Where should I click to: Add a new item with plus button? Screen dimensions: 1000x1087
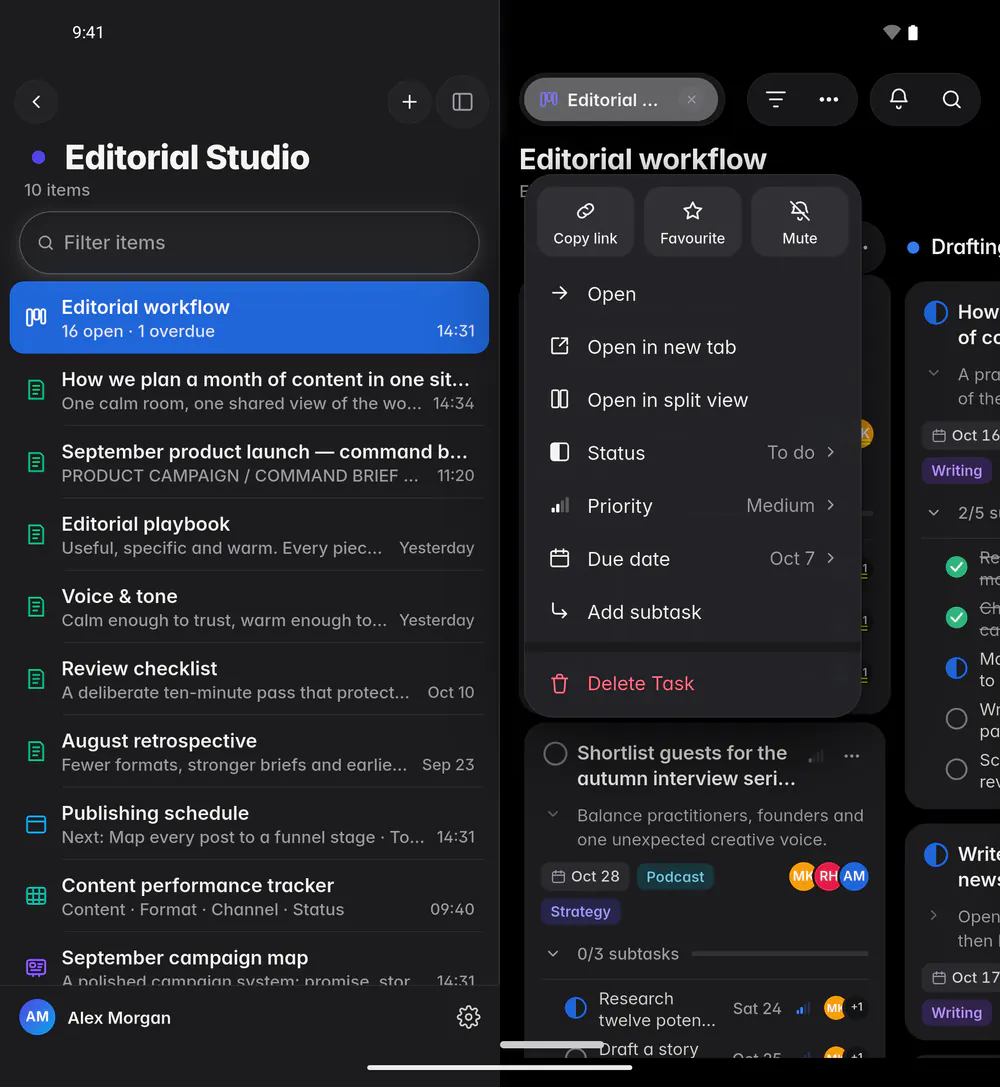pyautogui.click(x=410, y=102)
